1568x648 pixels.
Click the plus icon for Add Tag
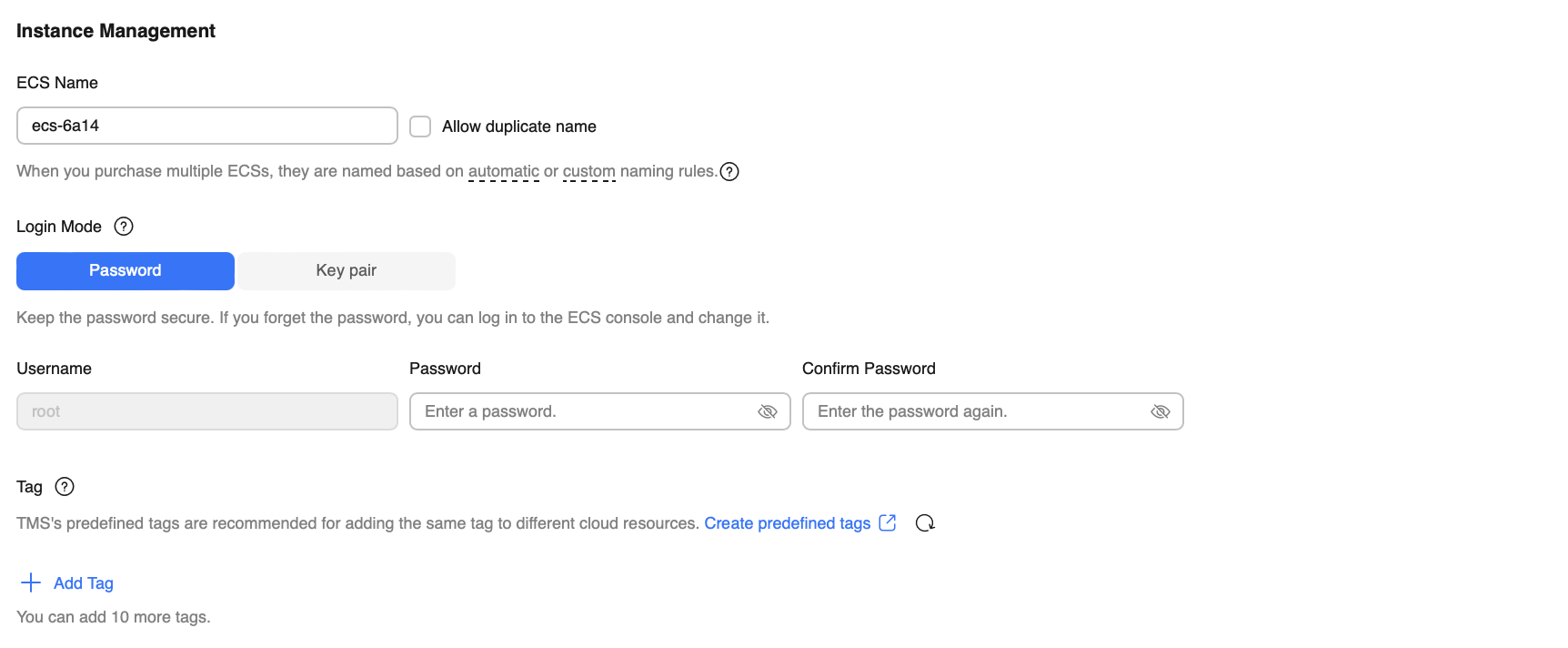pyautogui.click(x=31, y=582)
